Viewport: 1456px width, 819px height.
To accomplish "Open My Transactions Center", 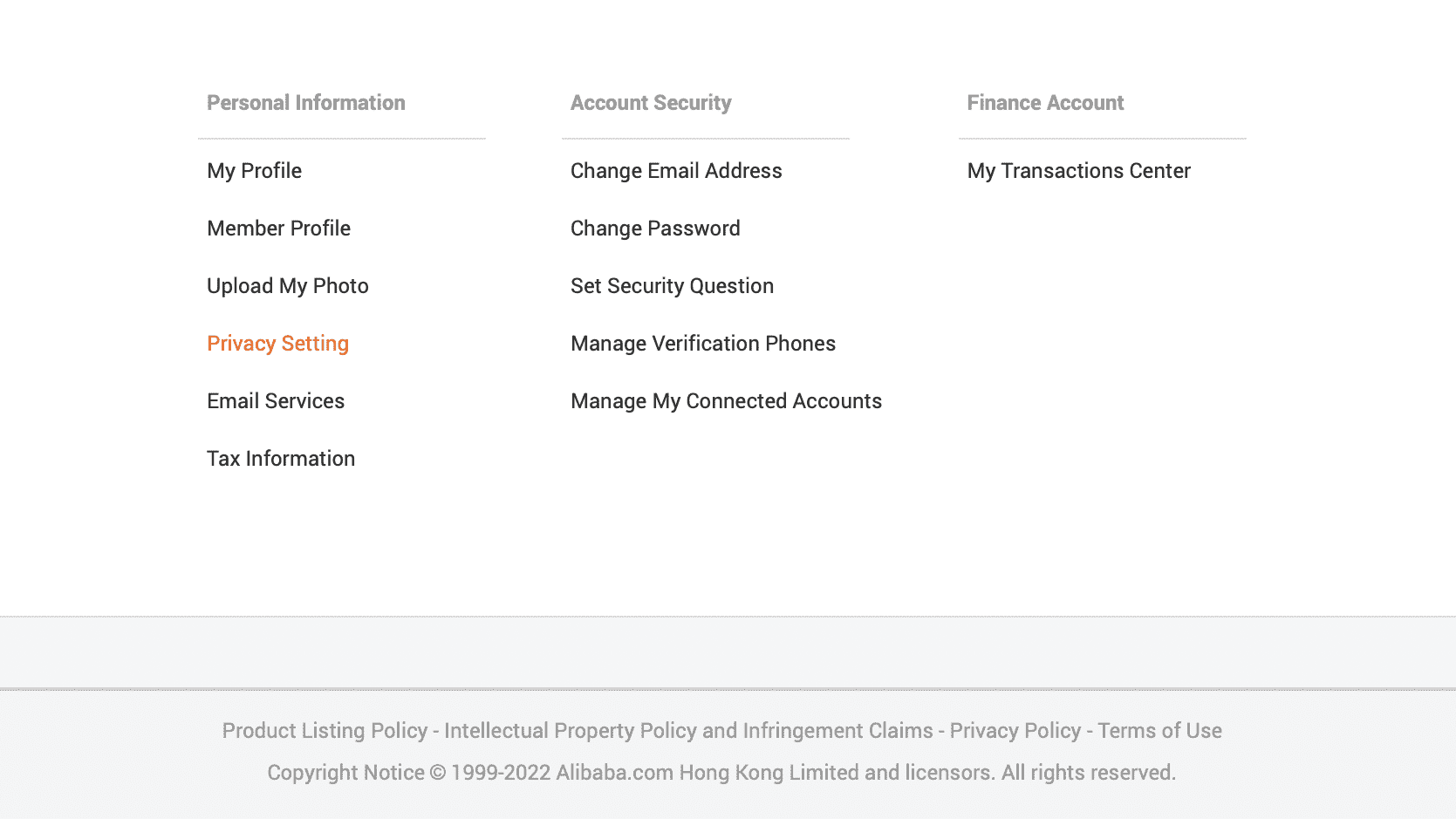I will (1077, 171).
